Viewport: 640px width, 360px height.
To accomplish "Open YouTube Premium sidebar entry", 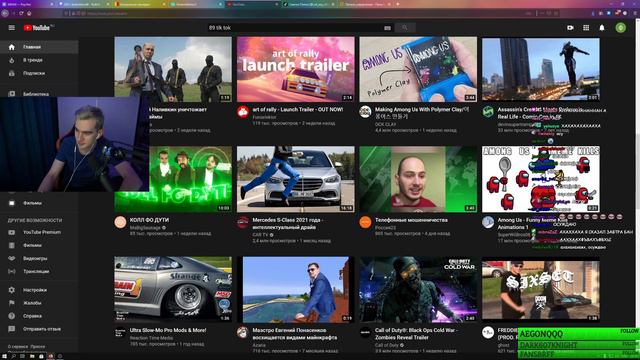I will (39, 232).
